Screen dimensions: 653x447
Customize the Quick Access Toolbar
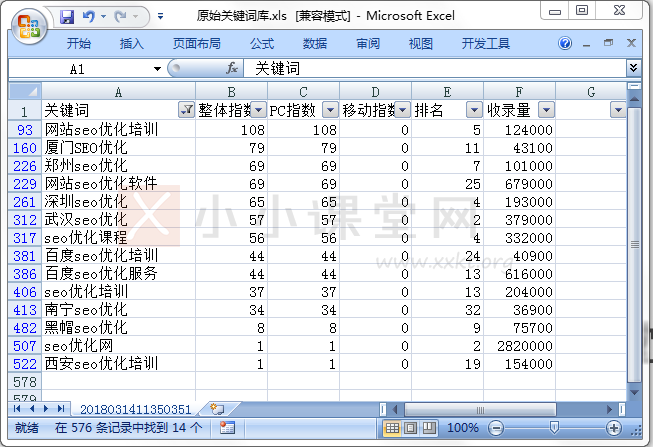160,17
